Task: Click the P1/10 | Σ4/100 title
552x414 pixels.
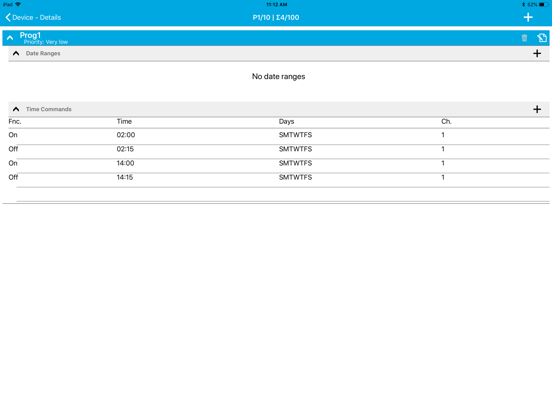Action: pyautogui.click(x=276, y=17)
